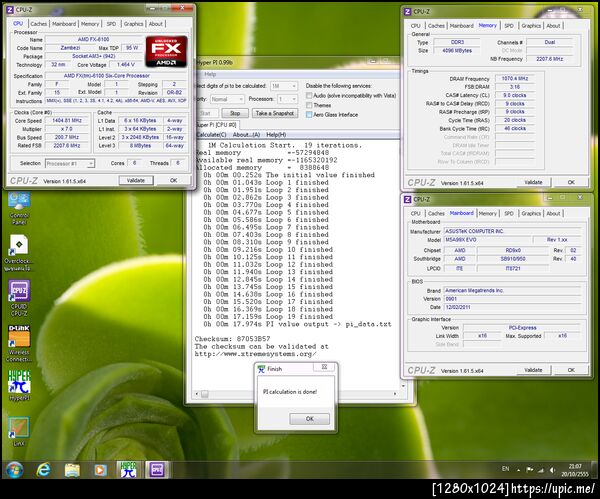The height and width of the screenshot is (499, 600).
Task: Open the digits of pi dropdown (1M)
Action: point(284,86)
